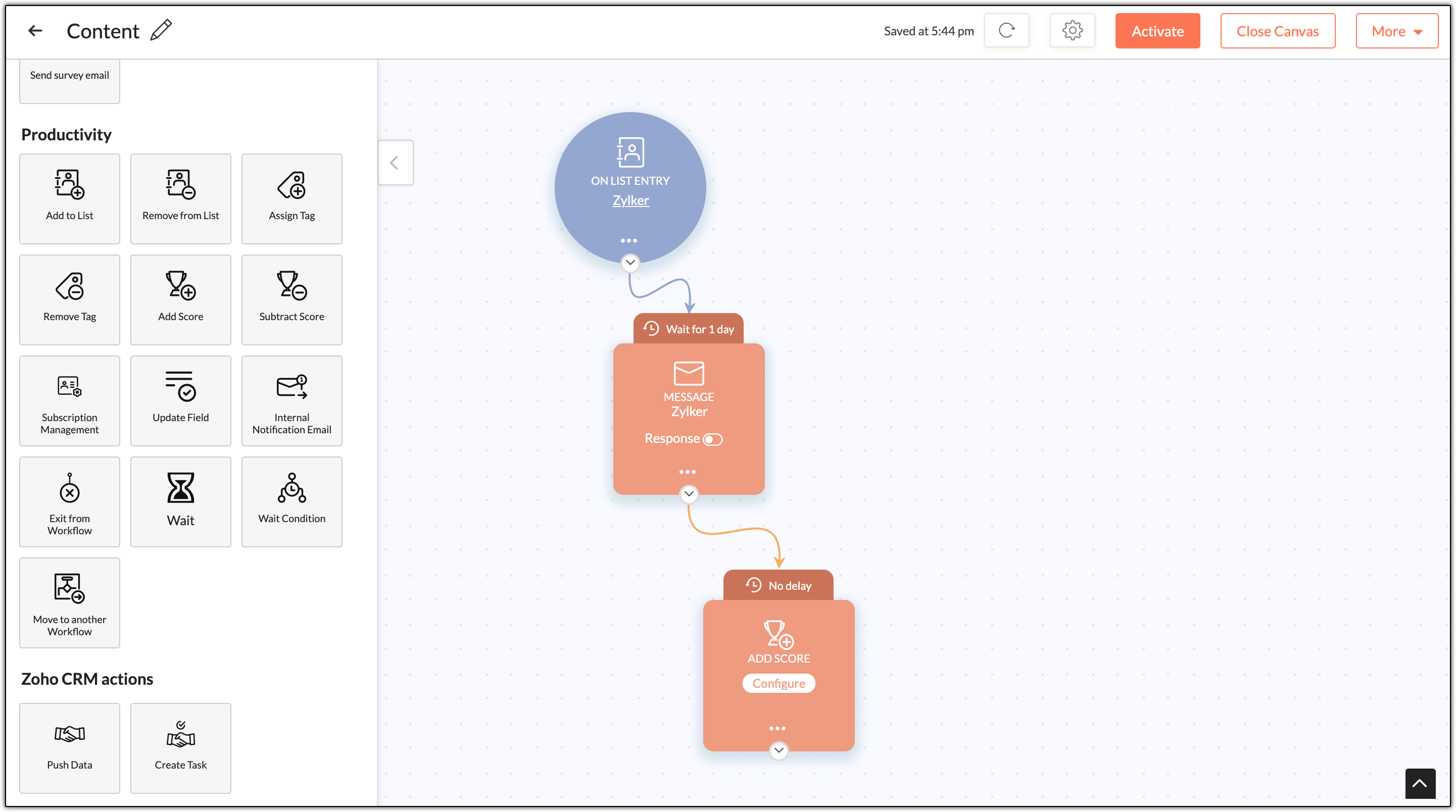
Task: Jump to top with the up arrow button
Action: pyautogui.click(x=1420, y=783)
